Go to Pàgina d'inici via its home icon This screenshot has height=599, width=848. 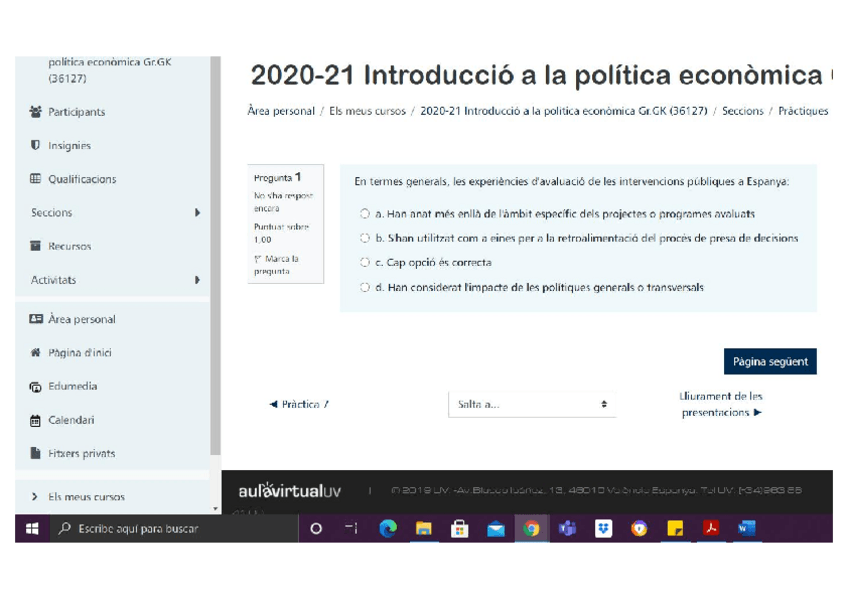click(x=35, y=352)
